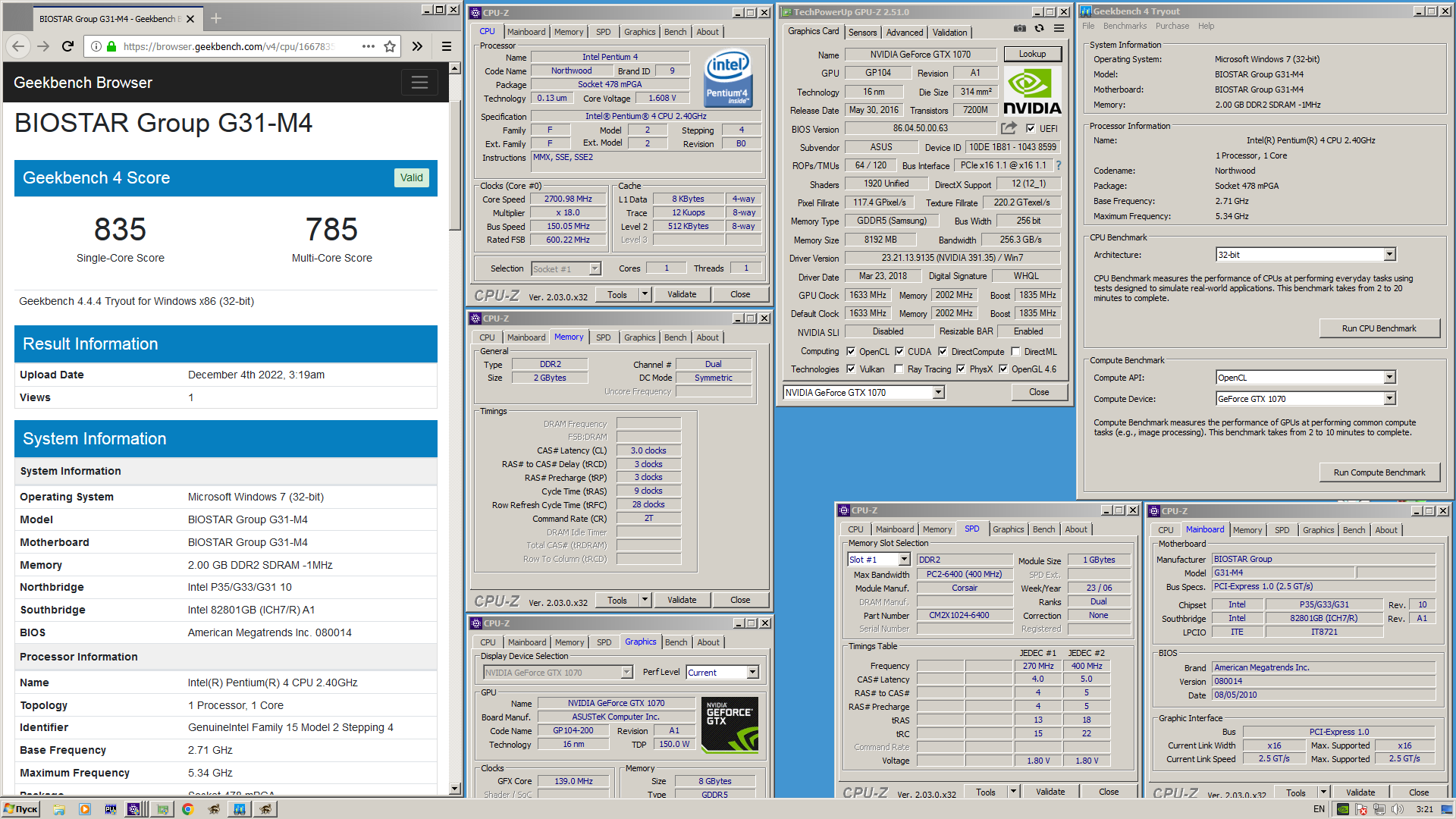
Task: Open the browser hamburger menu
Action: point(447,46)
